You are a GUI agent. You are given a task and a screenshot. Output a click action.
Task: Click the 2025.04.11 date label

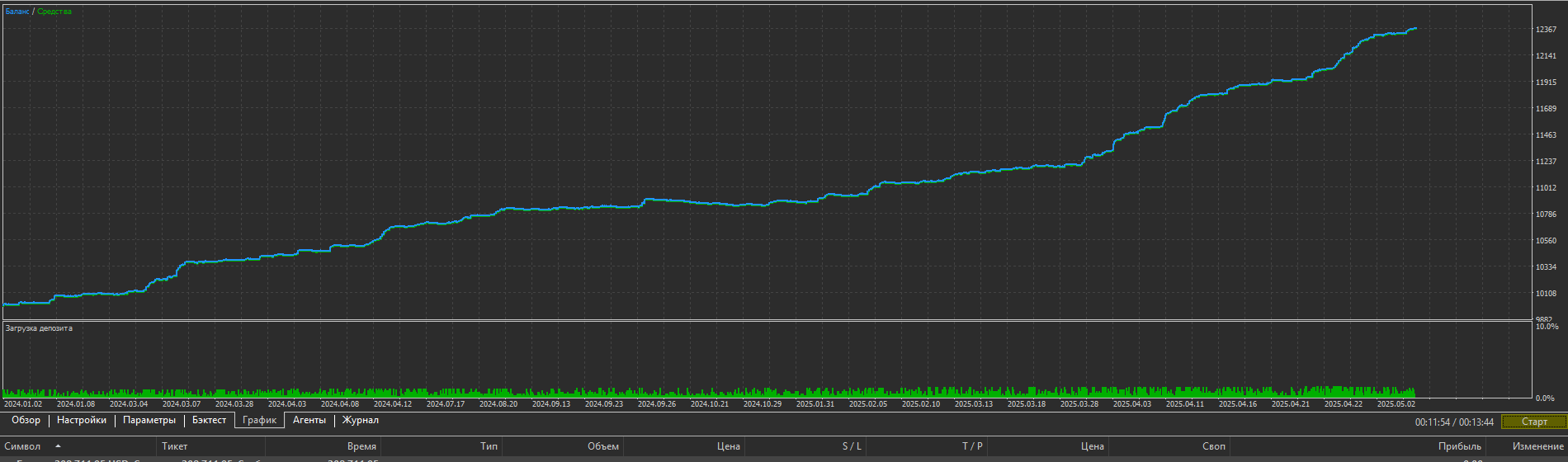click(1185, 404)
